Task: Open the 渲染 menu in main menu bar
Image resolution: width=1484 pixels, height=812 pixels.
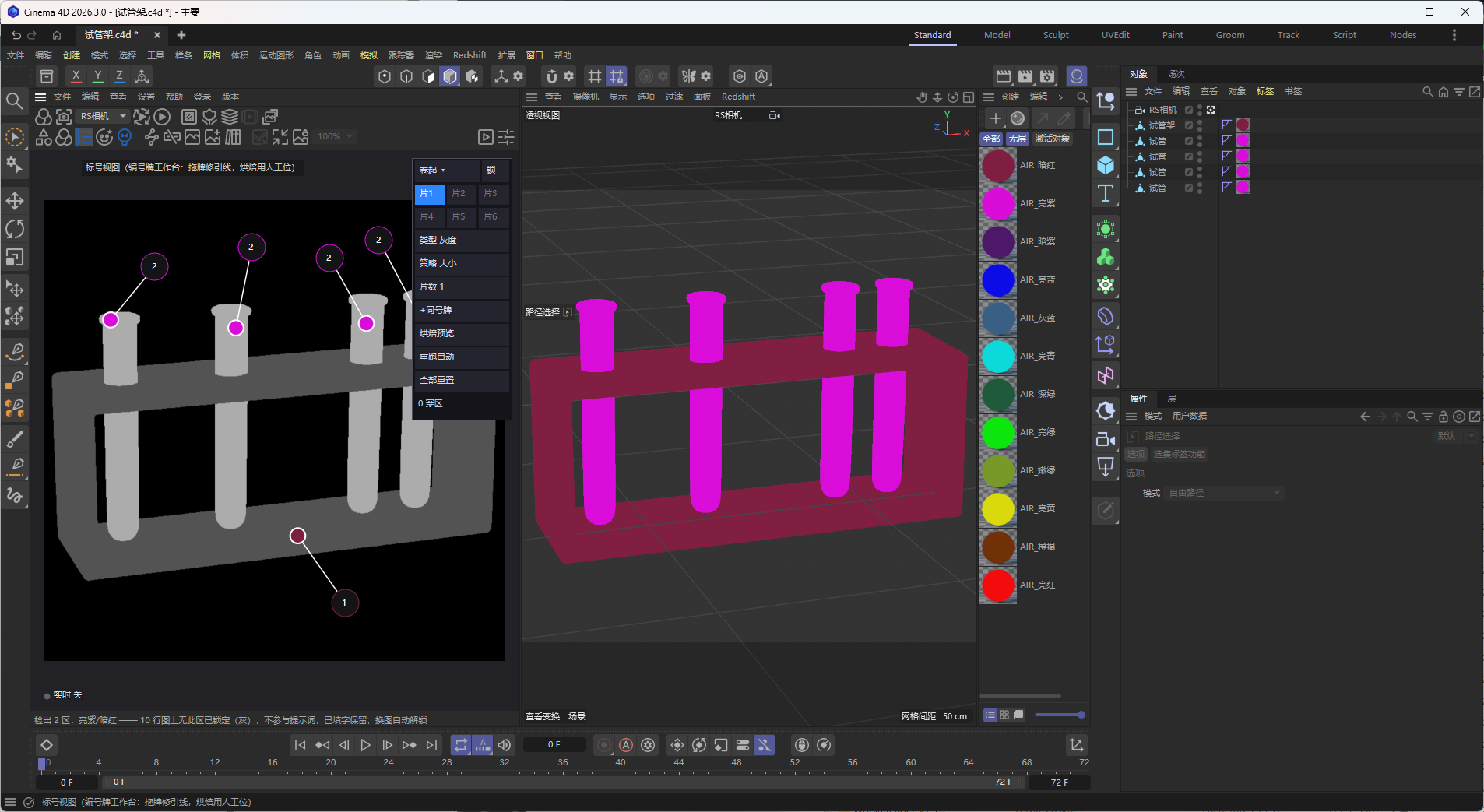Action: (434, 55)
